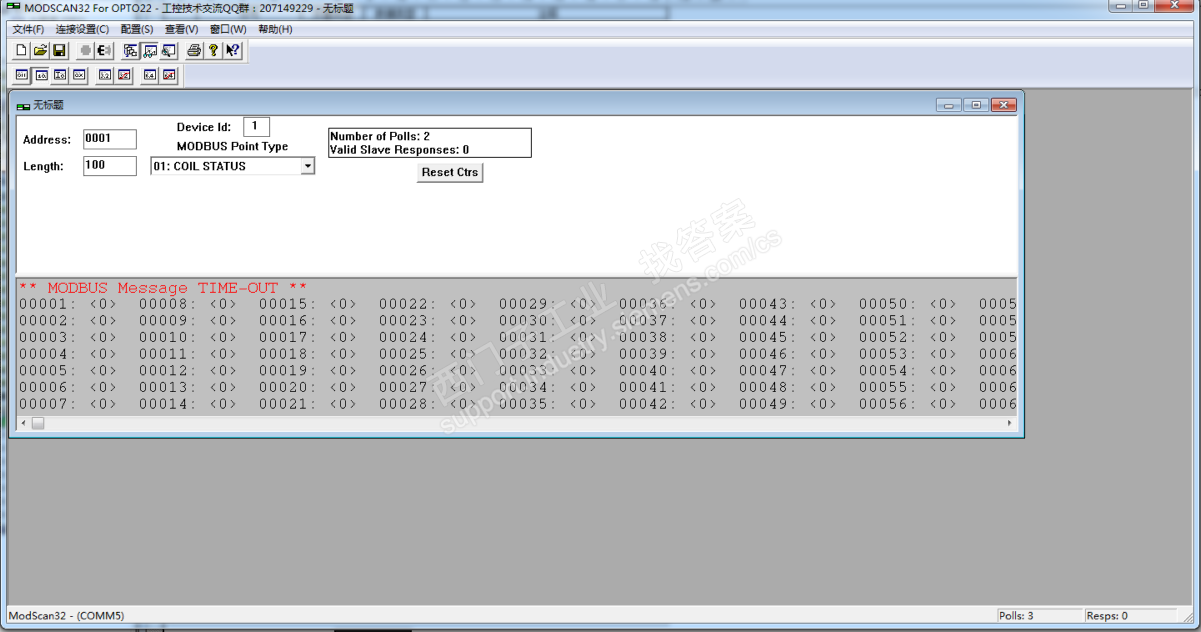Click the show traffic magnifier toolbar icon
This screenshot has width=1201, height=632.
(x=168, y=50)
